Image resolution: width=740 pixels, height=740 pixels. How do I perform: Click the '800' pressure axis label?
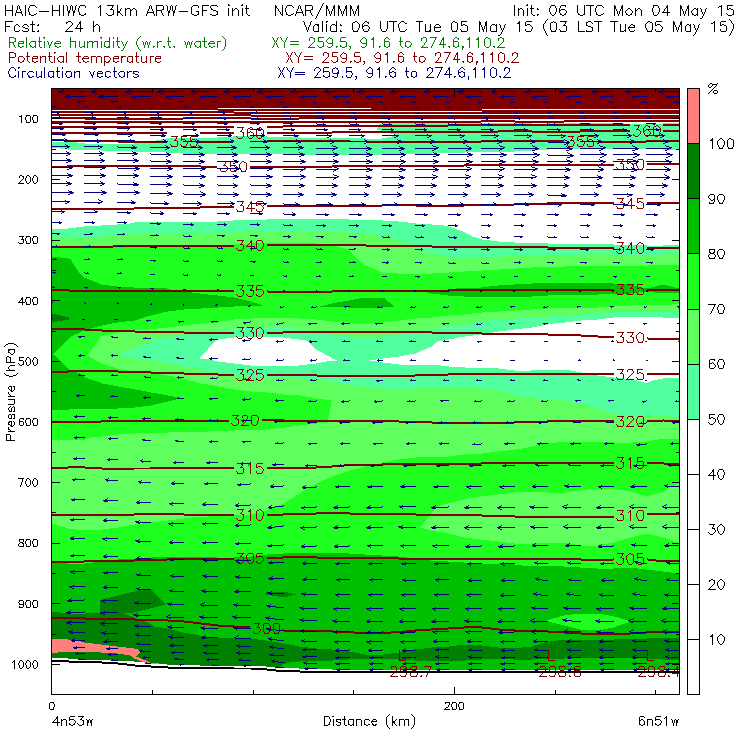click(x=28, y=543)
